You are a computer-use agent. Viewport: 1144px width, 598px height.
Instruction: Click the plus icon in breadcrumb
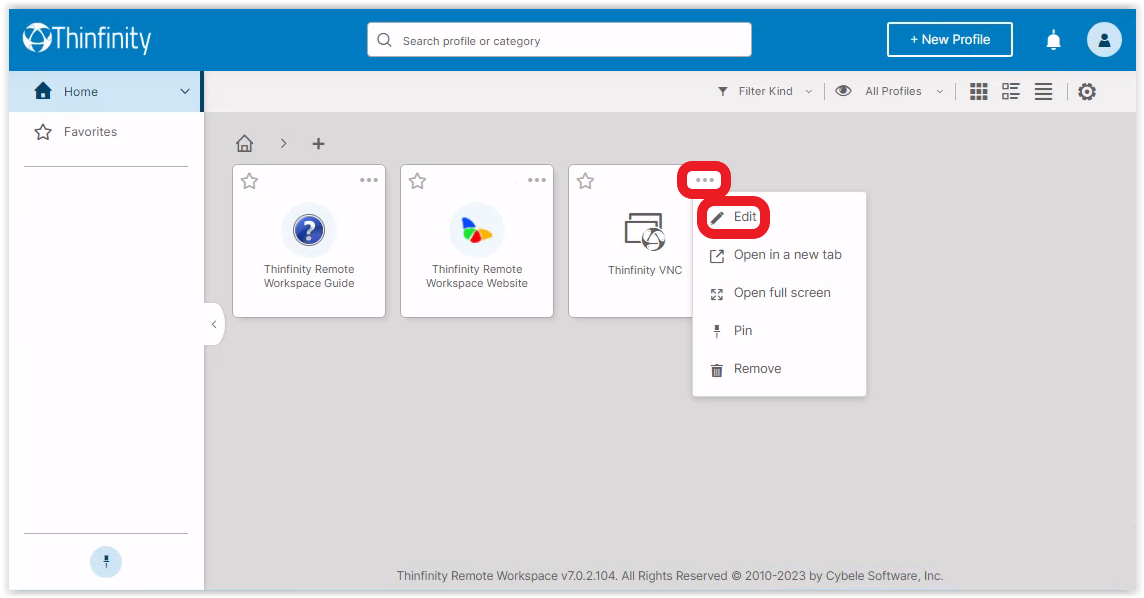(x=318, y=144)
